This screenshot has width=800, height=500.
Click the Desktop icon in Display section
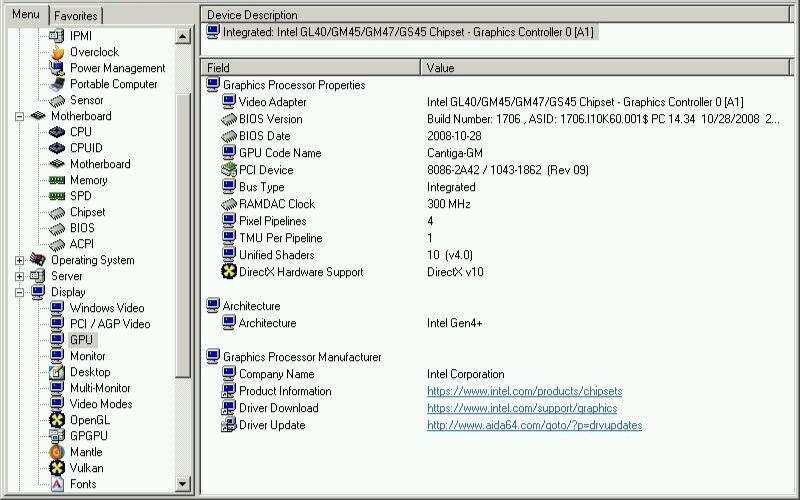pos(57,372)
